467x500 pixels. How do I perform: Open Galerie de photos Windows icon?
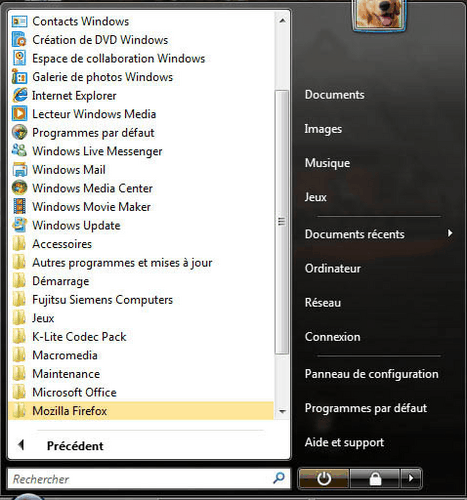click(x=19, y=77)
